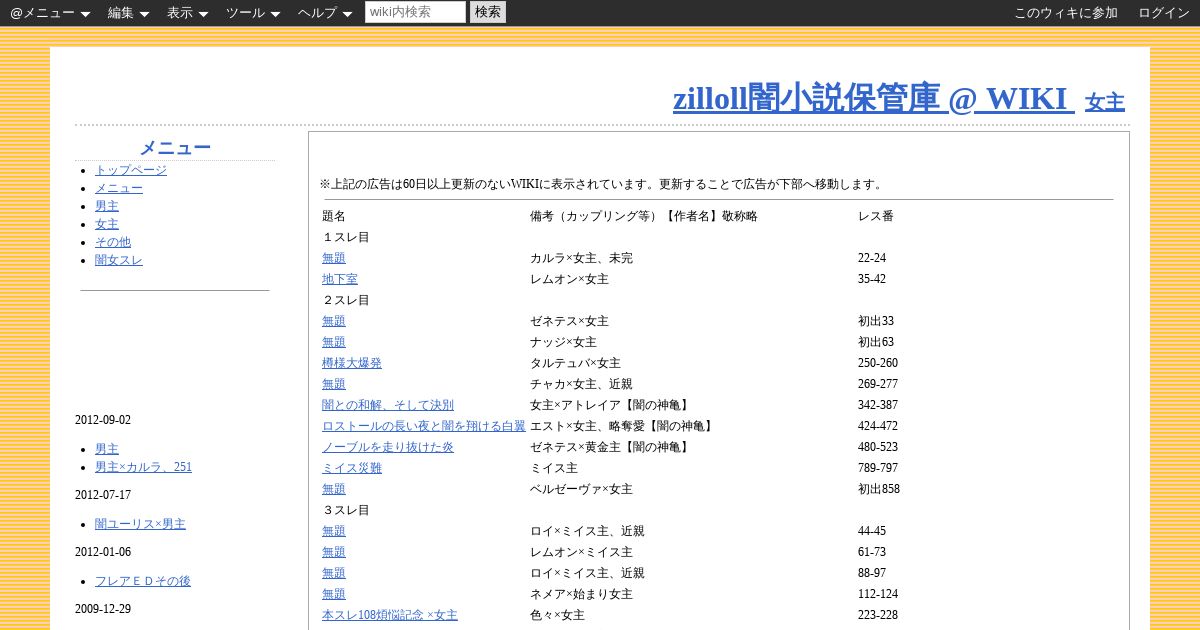Select the 題名 column header text
1200x630 pixels.
pos(334,216)
